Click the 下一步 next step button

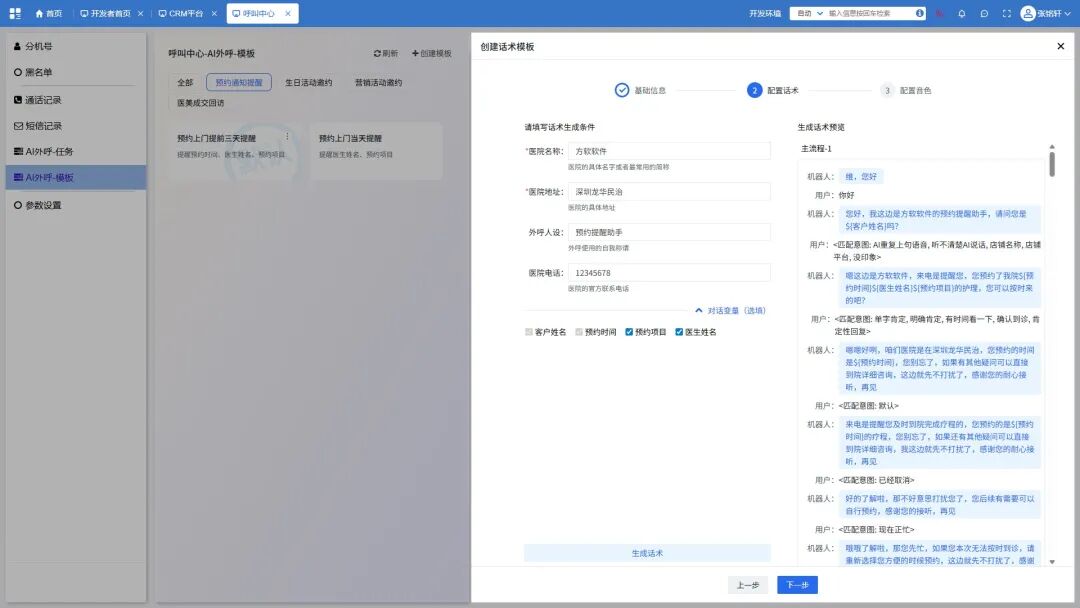pos(797,584)
